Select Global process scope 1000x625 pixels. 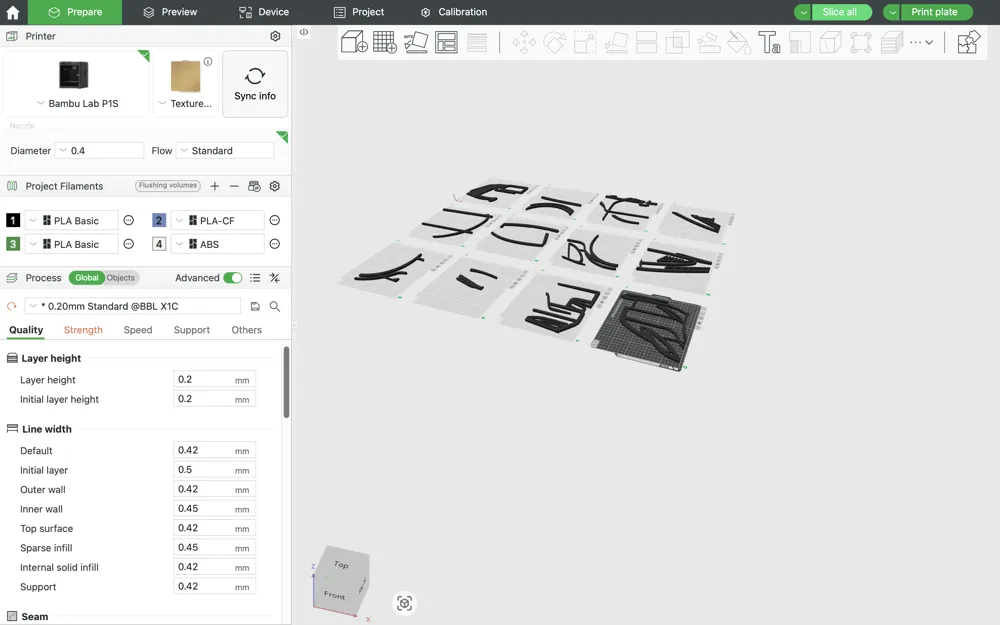point(87,278)
